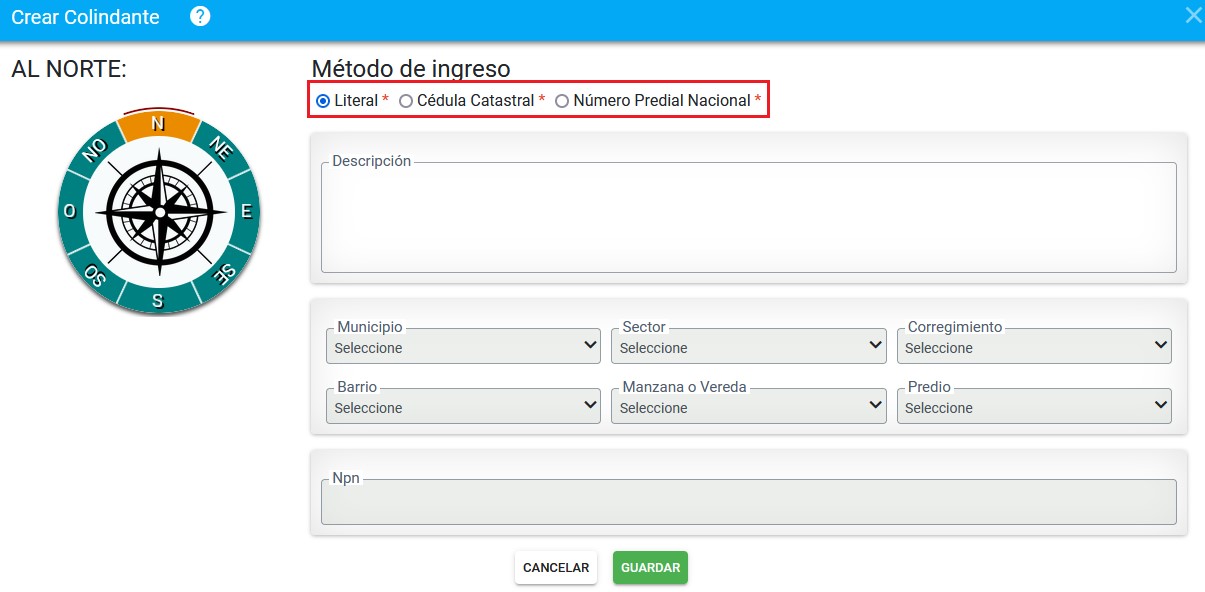The height and width of the screenshot is (592, 1205).
Task: Open the Corregimiento dropdown
Action: pos(1034,346)
